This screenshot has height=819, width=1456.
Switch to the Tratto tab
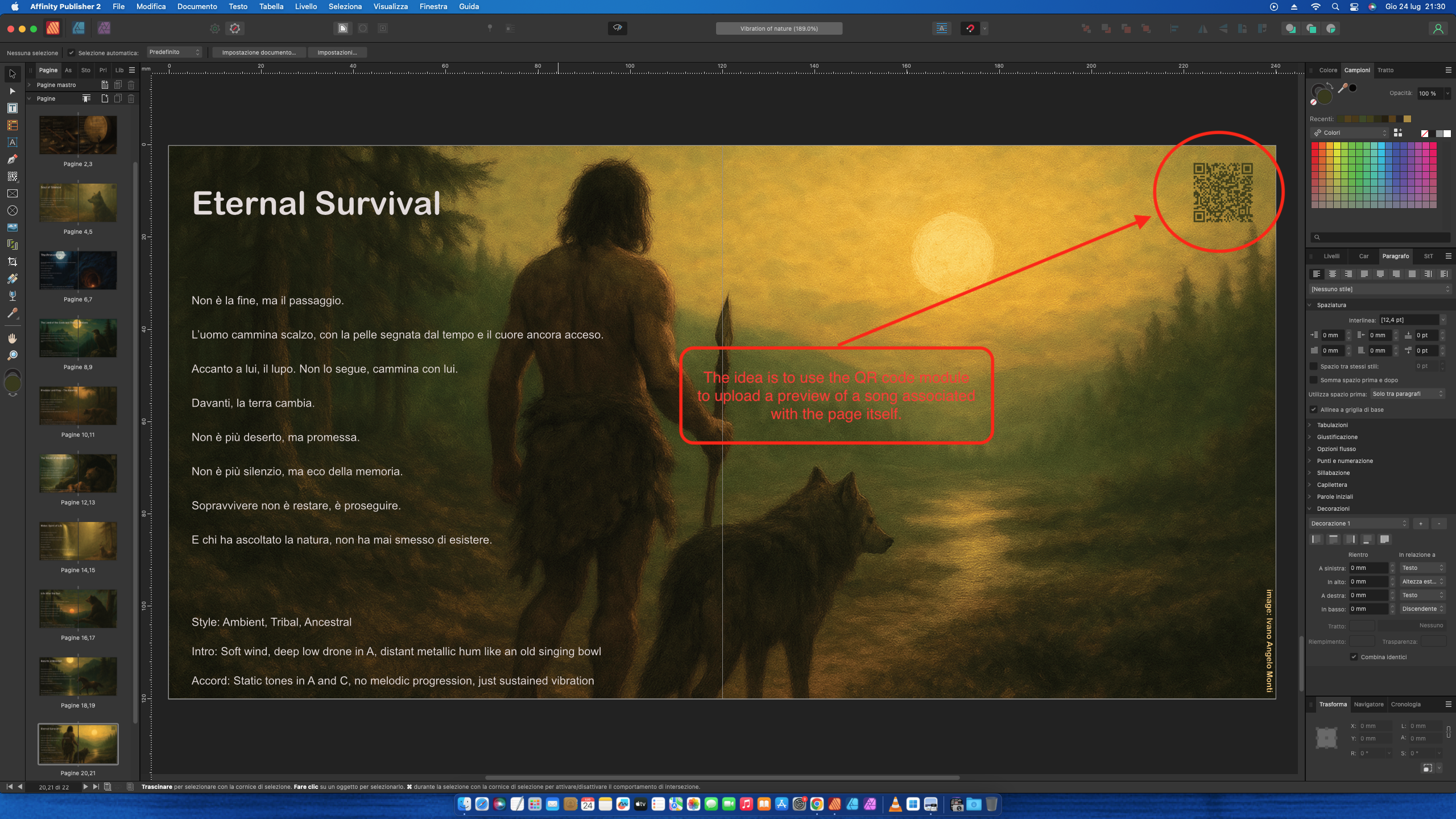[1385, 70]
